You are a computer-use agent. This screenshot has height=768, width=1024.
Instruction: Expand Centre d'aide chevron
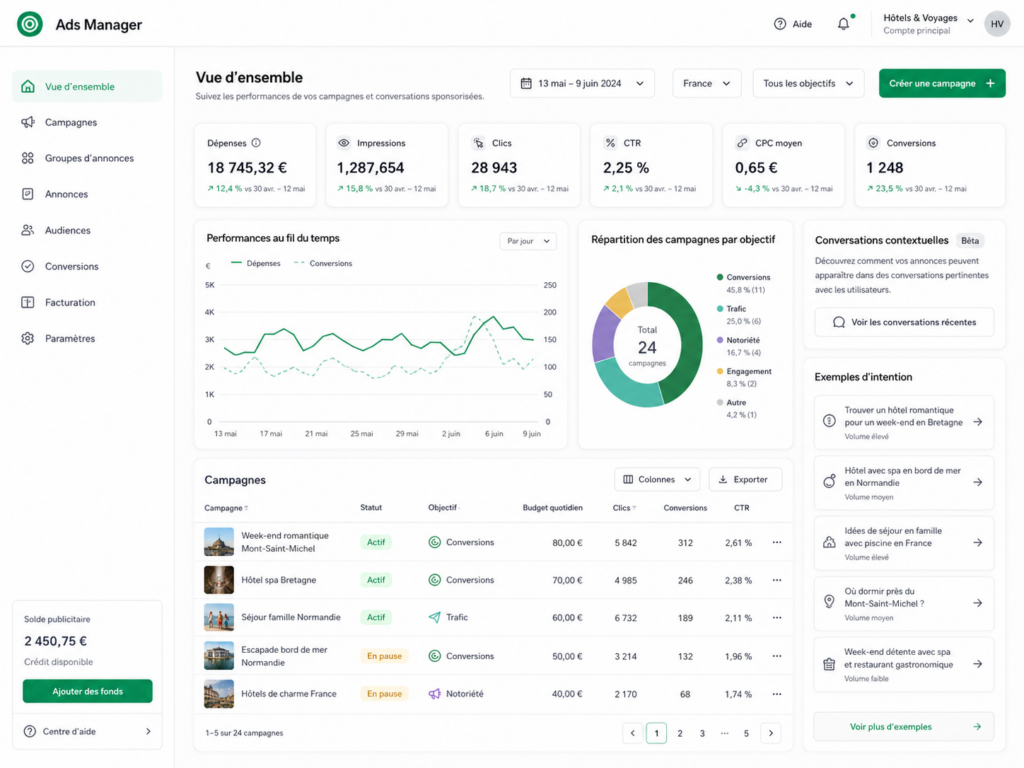(148, 731)
